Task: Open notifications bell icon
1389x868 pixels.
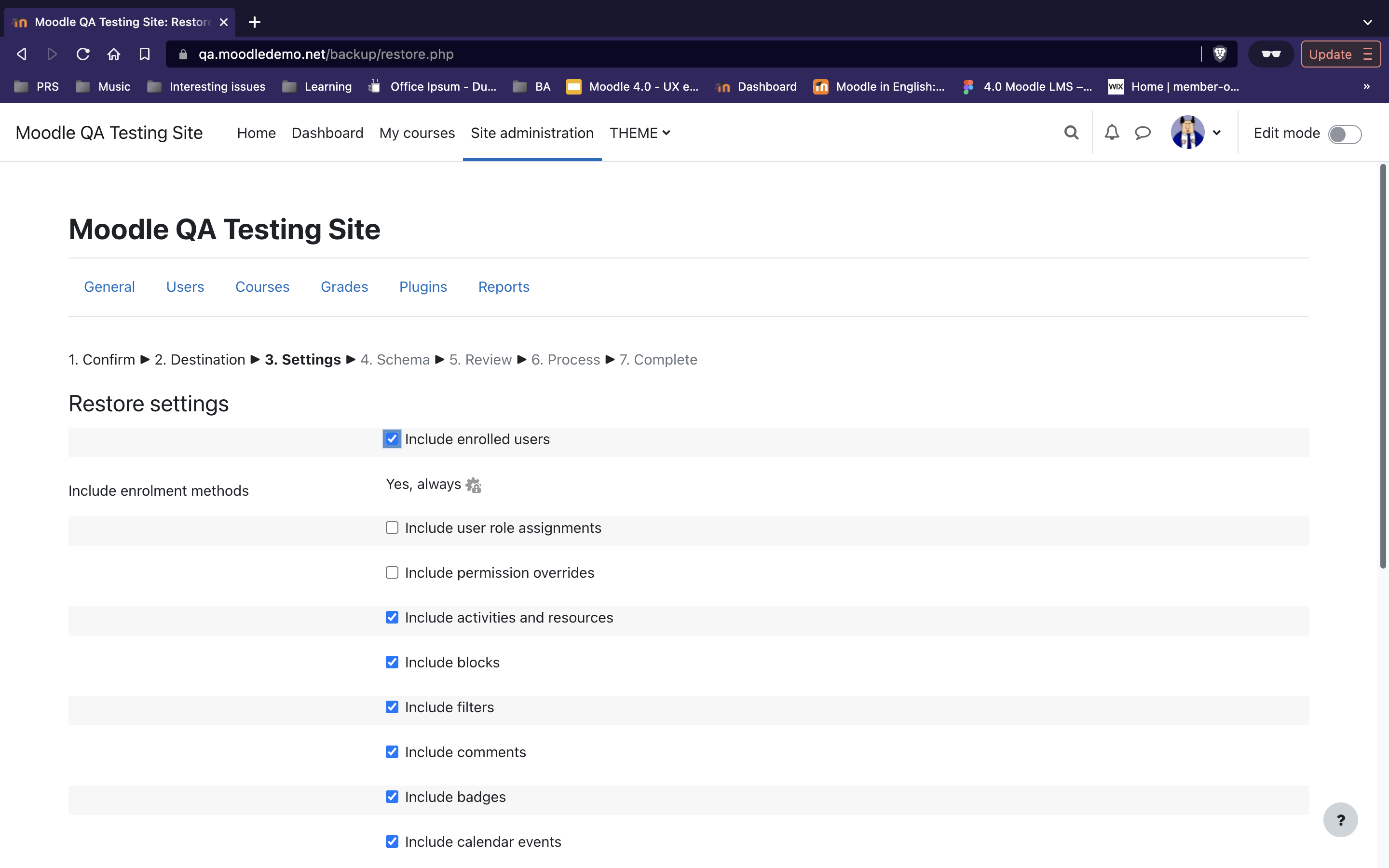Action: (1112, 133)
